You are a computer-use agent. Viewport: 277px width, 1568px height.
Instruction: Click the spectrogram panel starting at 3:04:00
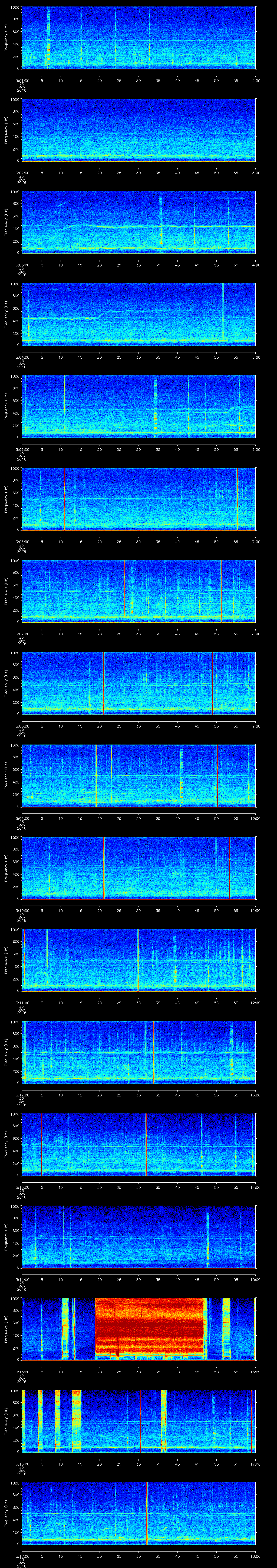[139, 315]
